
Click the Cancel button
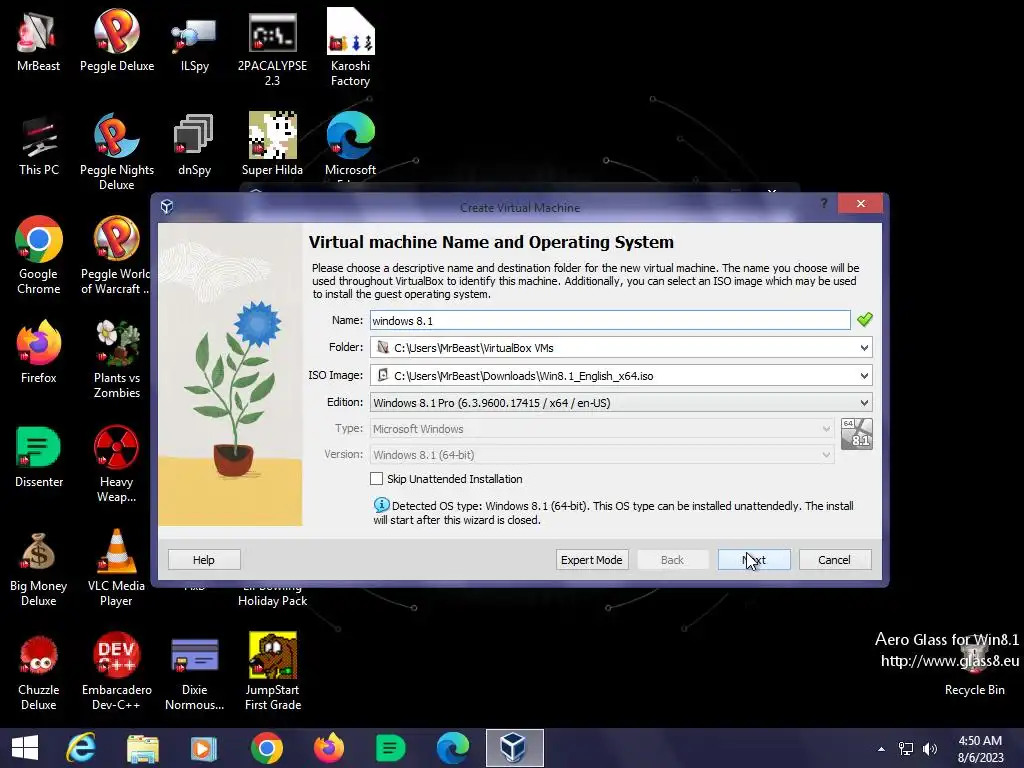click(x=835, y=560)
